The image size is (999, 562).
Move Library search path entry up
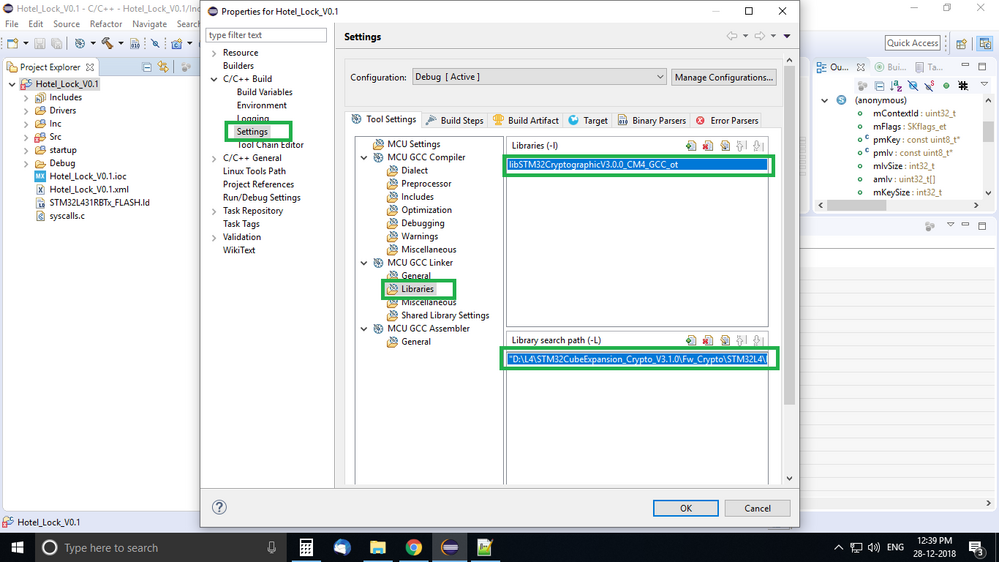pyautogui.click(x=742, y=340)
